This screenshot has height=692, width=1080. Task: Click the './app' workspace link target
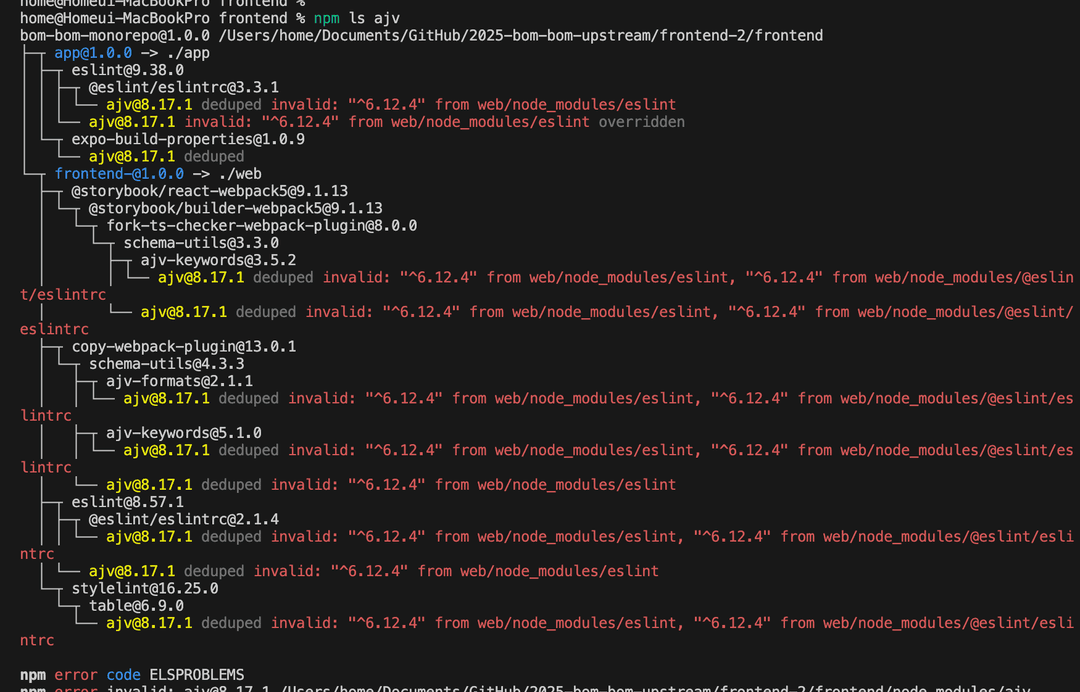click(x=188, y=53)
